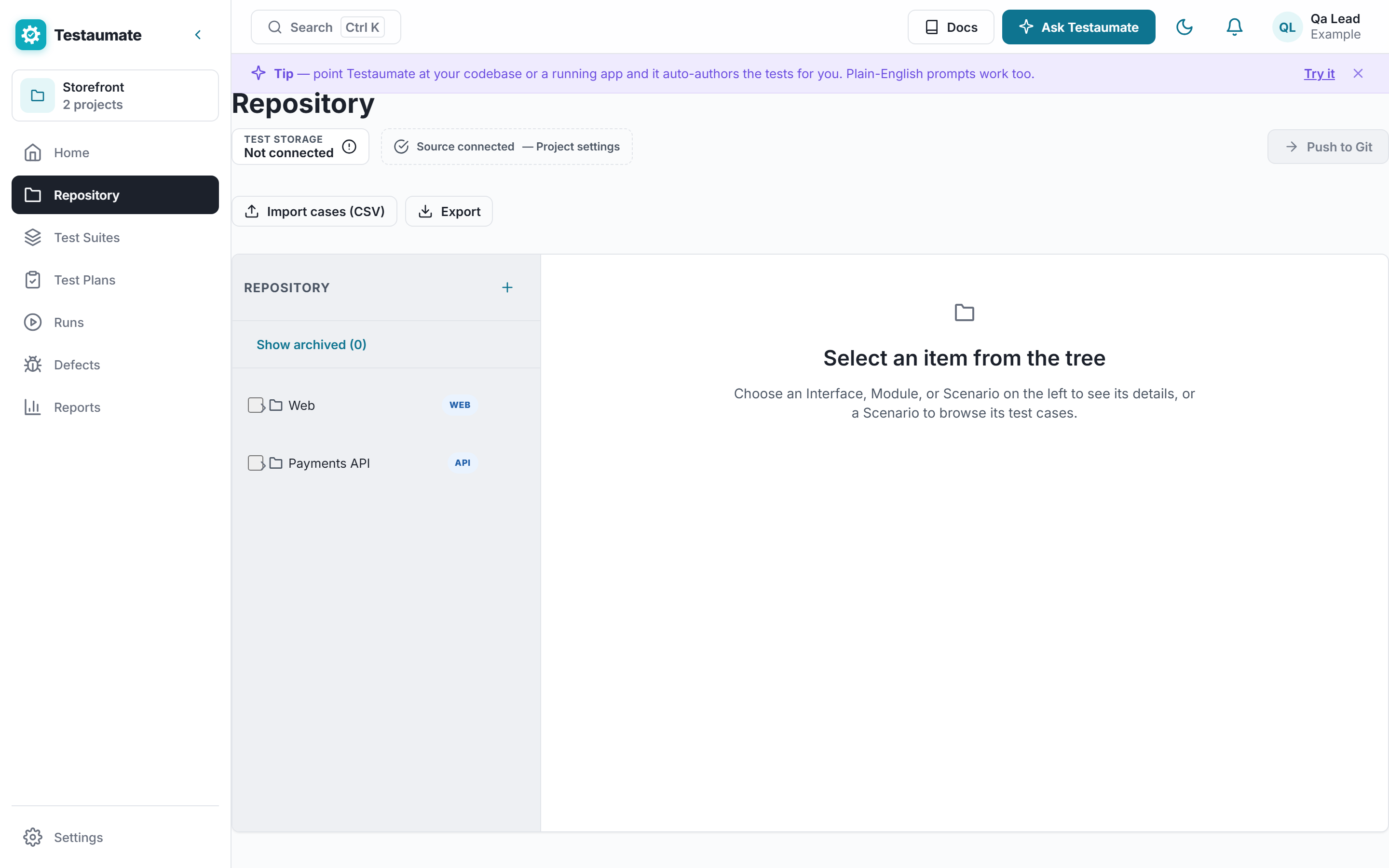
Task: Add a repository item with the plus
Action: point(507,287)
